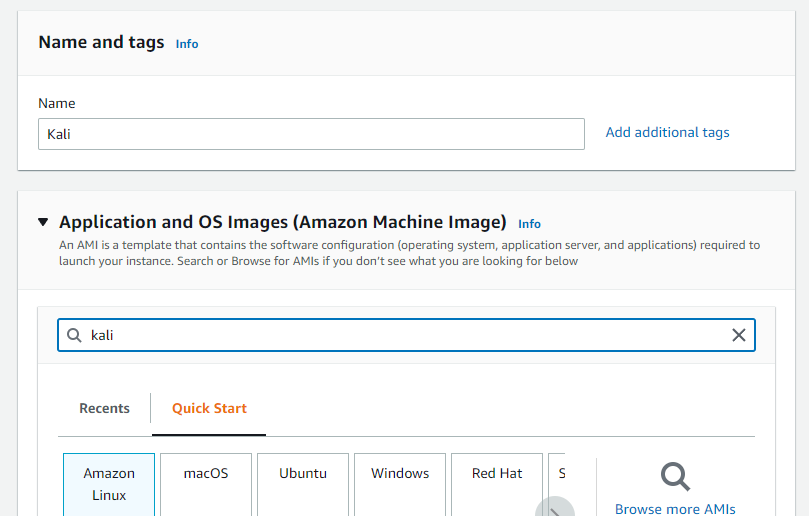Select the Red Hat image tile
Image resolution: width=809 pixels, height=516 pixels.
click(x=497, y=484)
